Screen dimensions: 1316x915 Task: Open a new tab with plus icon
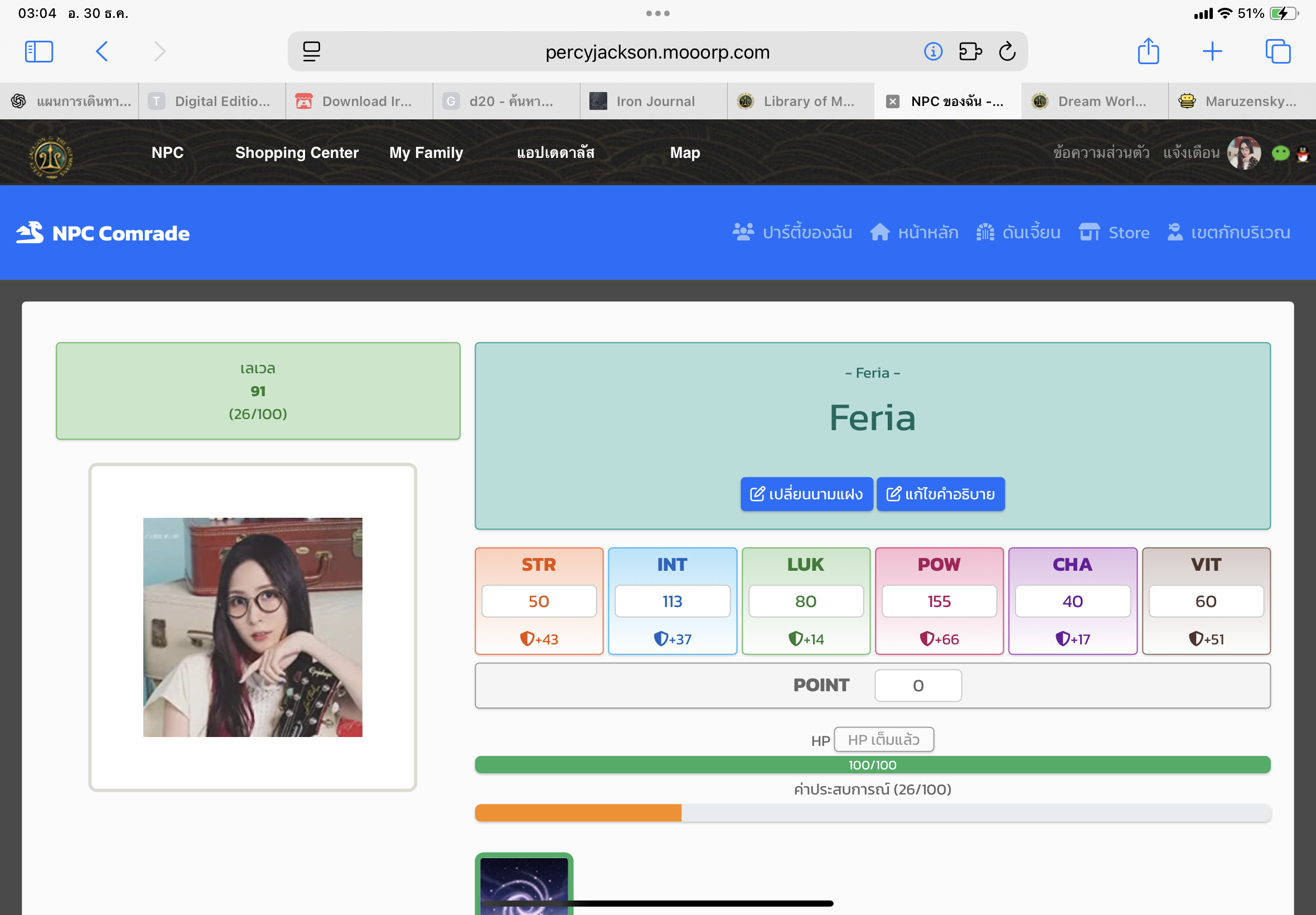[x=1212, y=51]
